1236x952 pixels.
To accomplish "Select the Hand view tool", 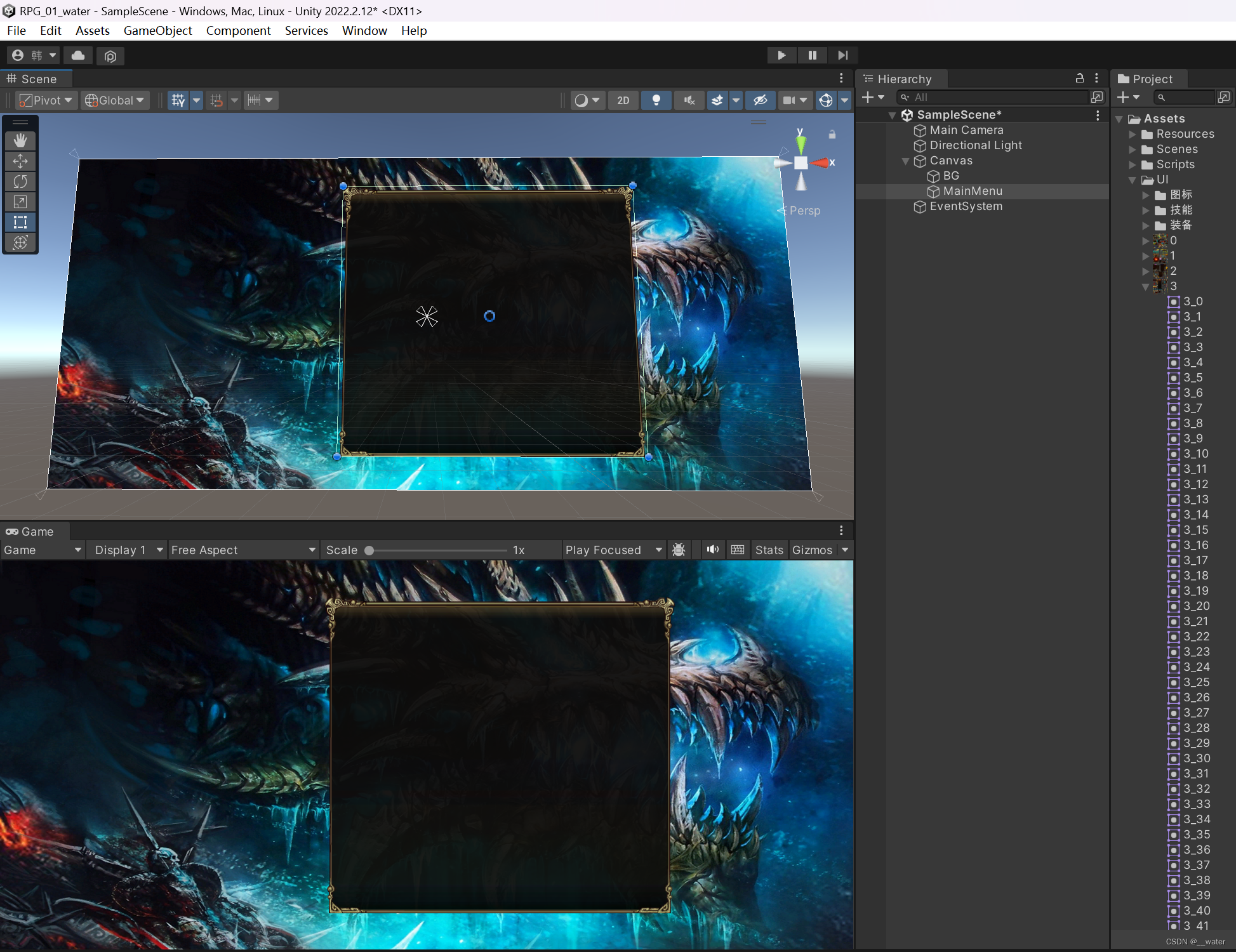I will [x=20, y=140].
